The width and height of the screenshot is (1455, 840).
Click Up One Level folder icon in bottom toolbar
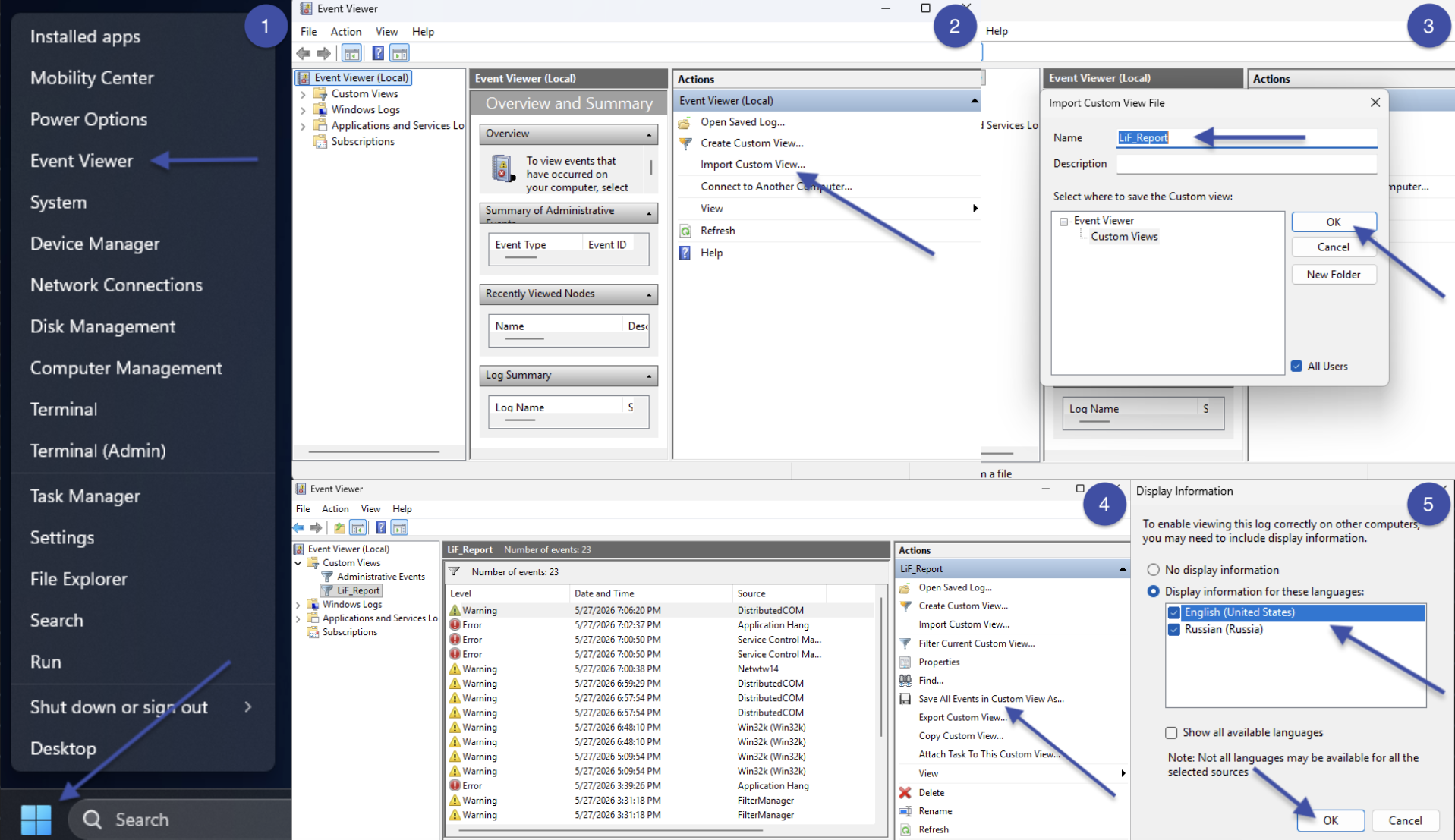coord(339,527)
